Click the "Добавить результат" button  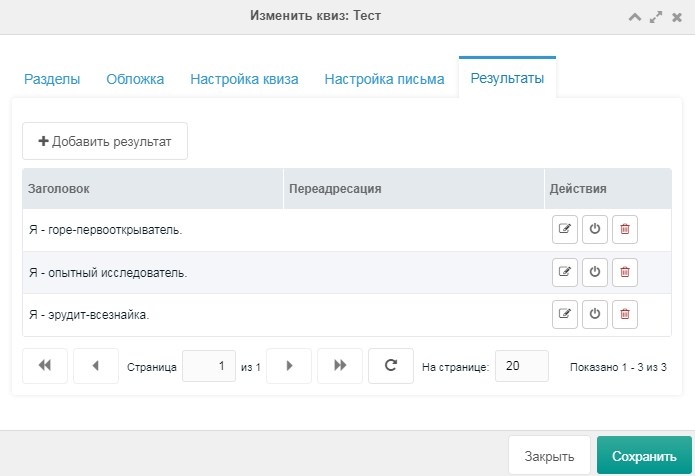pos(105,141)
